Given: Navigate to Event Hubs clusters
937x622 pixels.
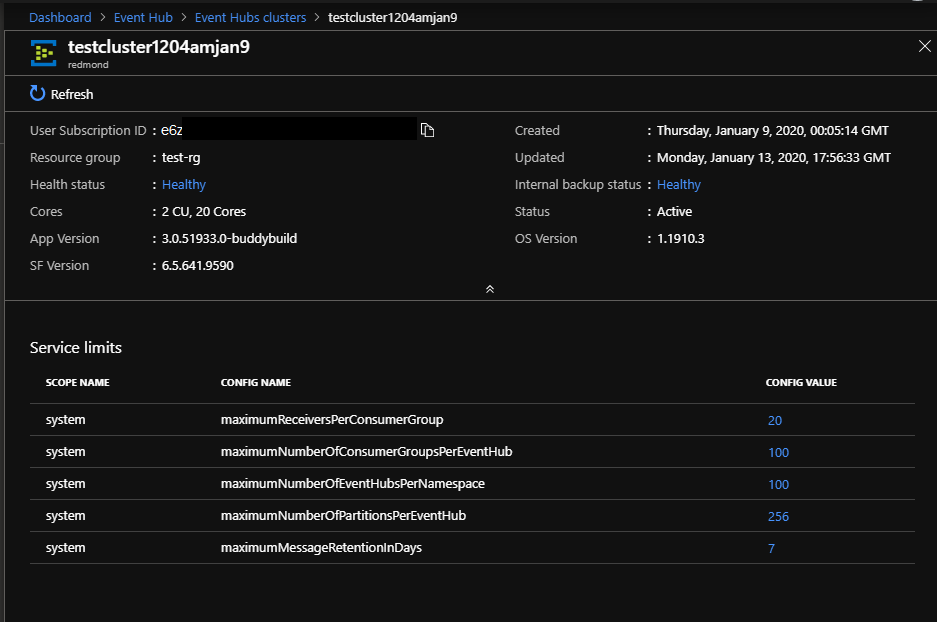Looking at the screenshot, I should pos(250,16).
